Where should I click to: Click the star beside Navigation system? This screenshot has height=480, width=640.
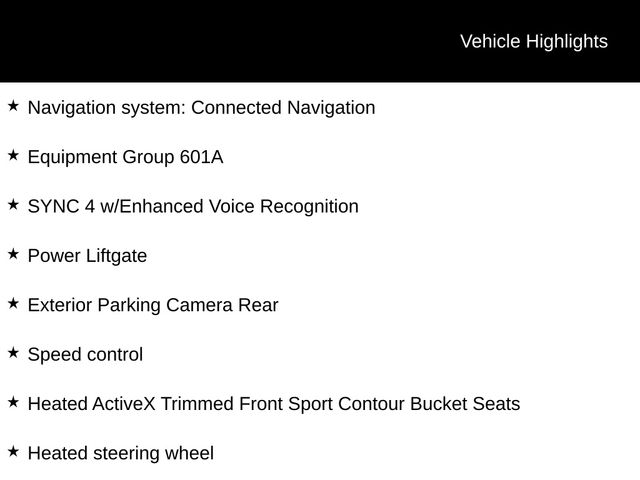(x=13, y=105)
